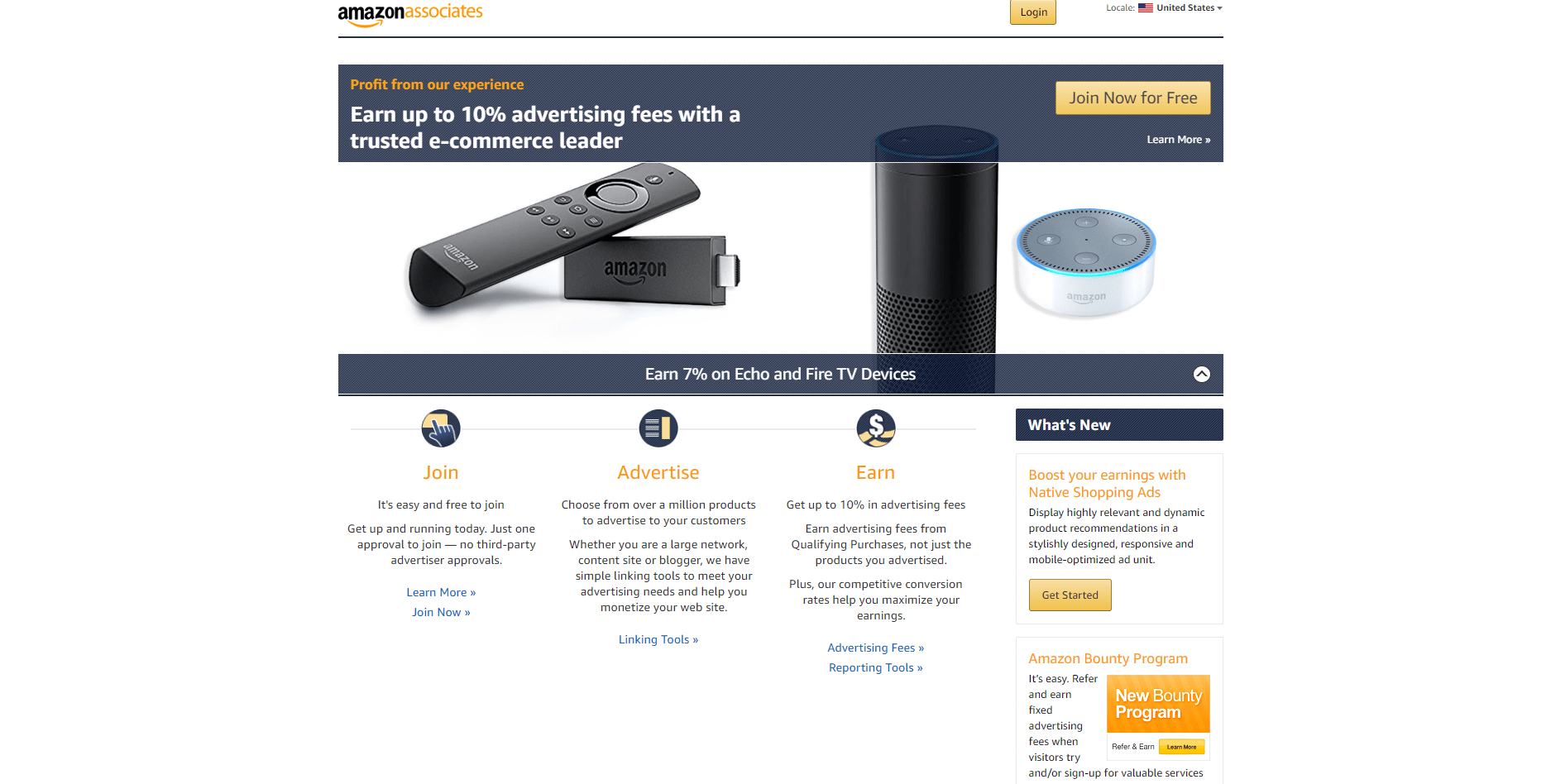Click the Amazon Bounty Program heading
1551x784 pixels.
pyautogui.click(x=1108, y=659)
